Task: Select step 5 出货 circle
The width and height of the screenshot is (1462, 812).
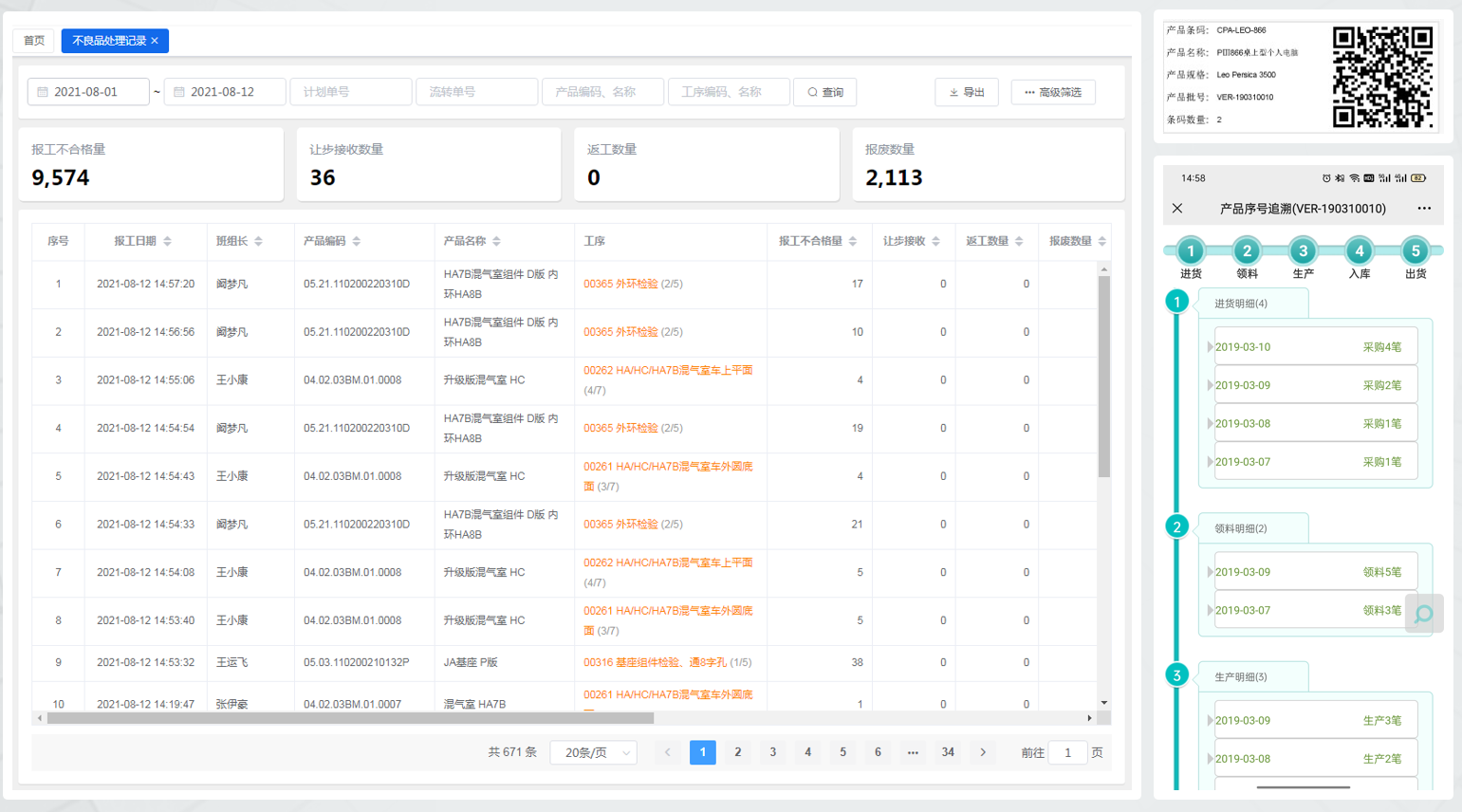Action: click(1415, 251)
